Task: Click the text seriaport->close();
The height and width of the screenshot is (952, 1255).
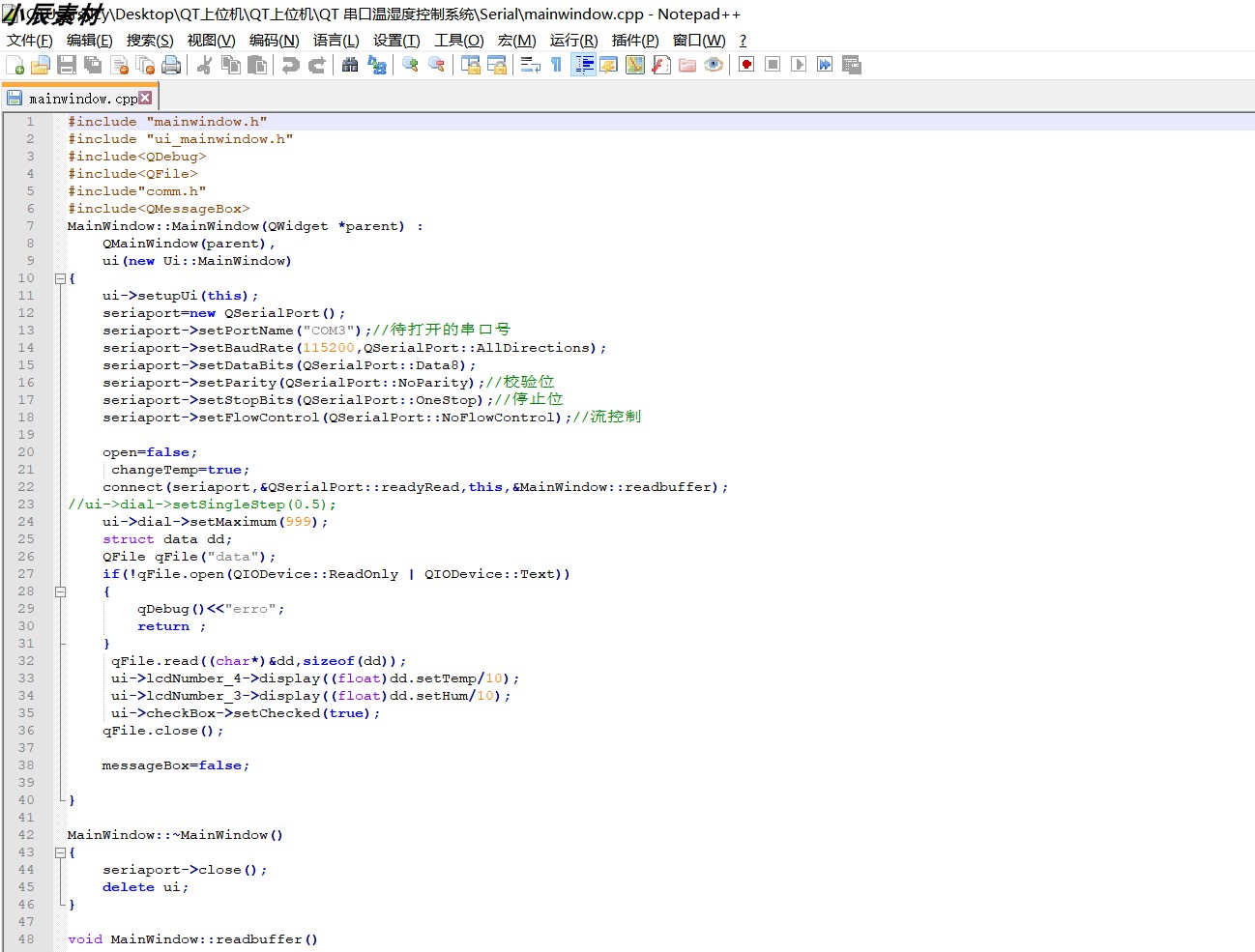Action: (185, 870)
